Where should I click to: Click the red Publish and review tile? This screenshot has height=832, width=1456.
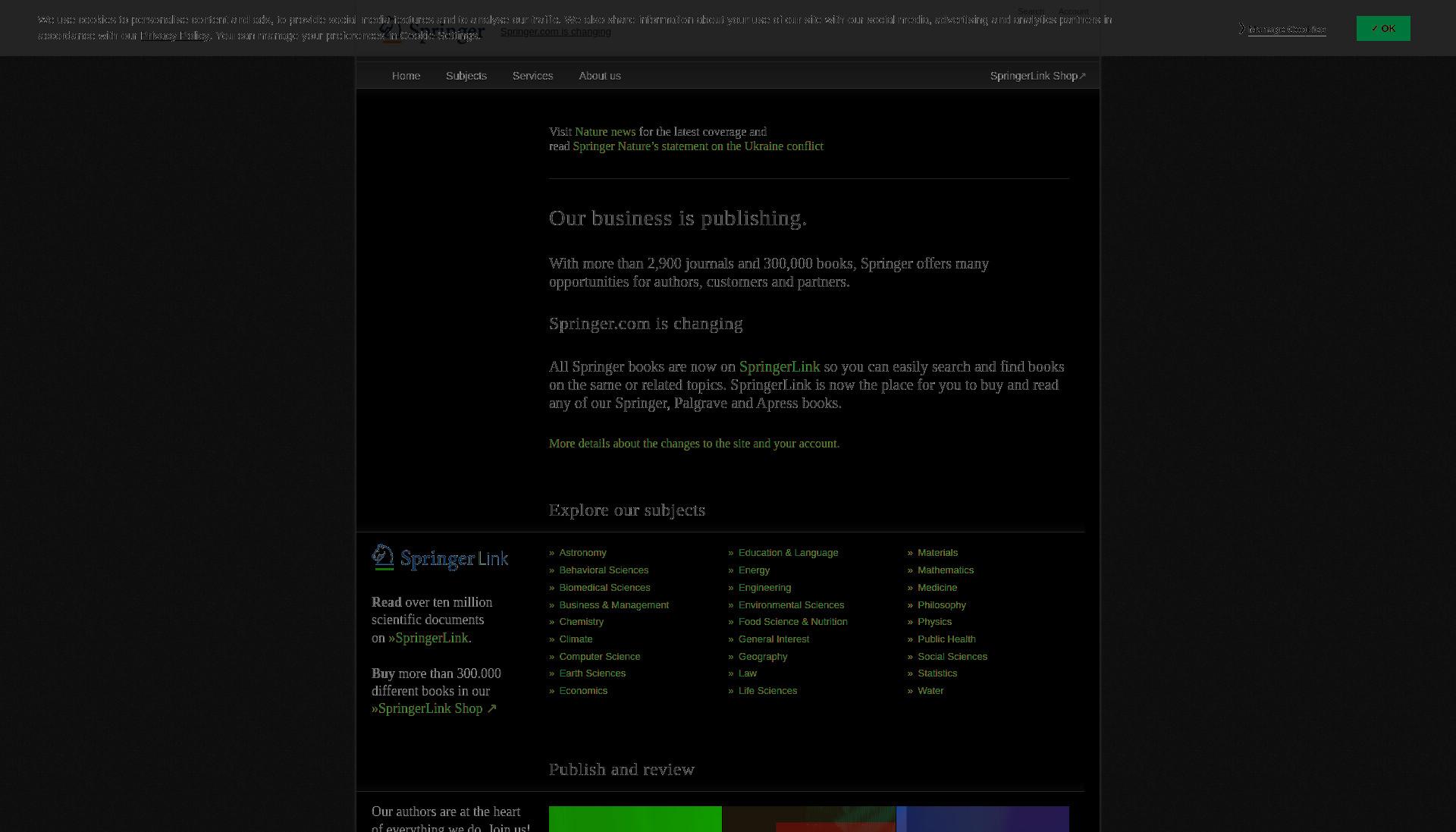[809, 819]
